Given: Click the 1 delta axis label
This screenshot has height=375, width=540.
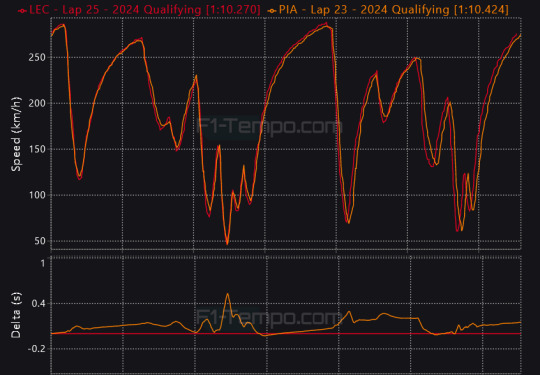Looking at the screenshot, I should point(43,263).
